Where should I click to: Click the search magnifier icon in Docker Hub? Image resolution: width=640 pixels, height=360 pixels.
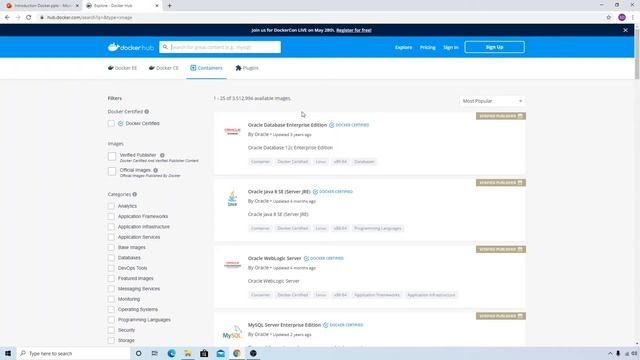point(165,47)
